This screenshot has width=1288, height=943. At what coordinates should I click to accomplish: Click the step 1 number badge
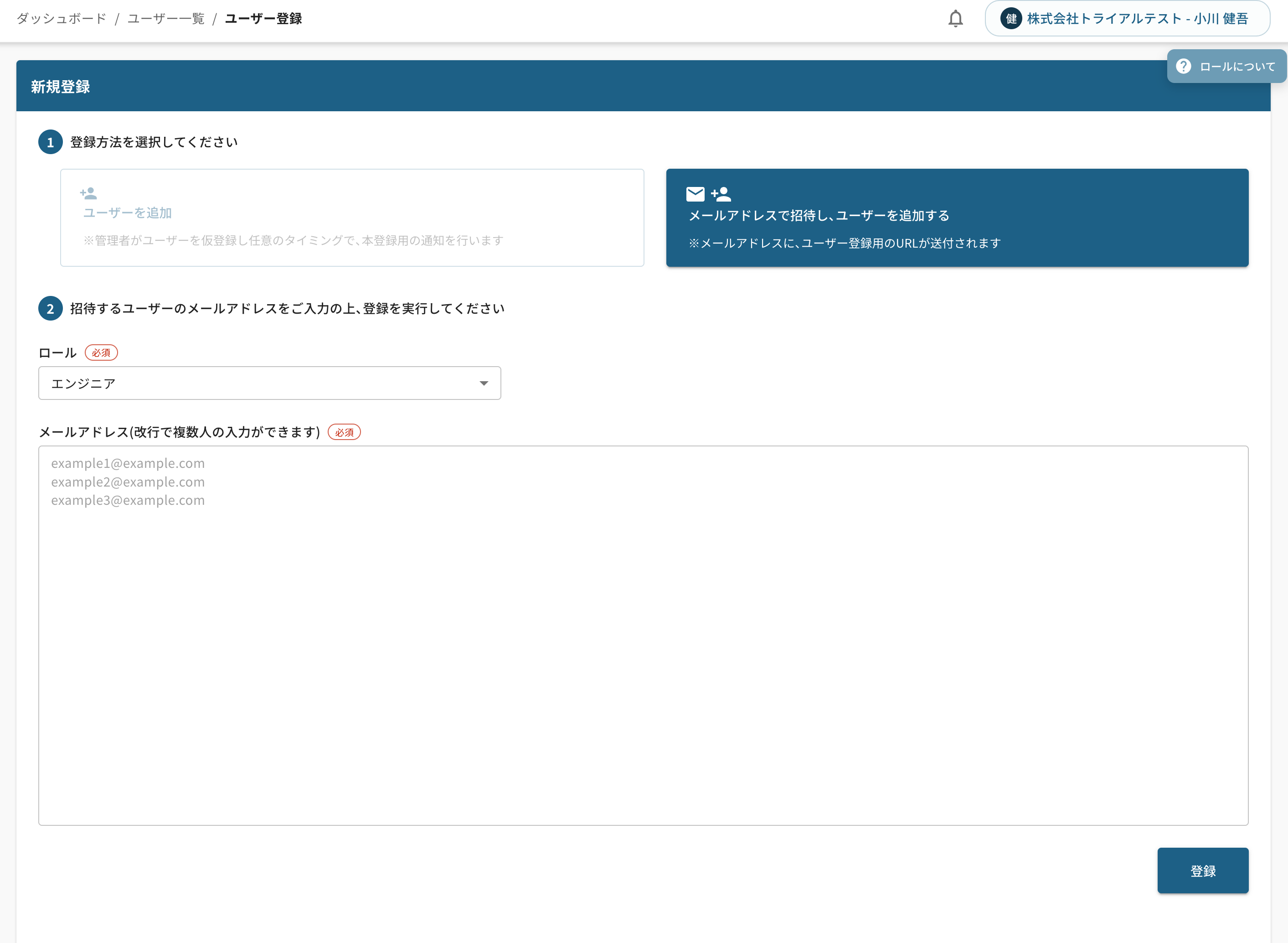pyautogui.click(x=50, y=142)
